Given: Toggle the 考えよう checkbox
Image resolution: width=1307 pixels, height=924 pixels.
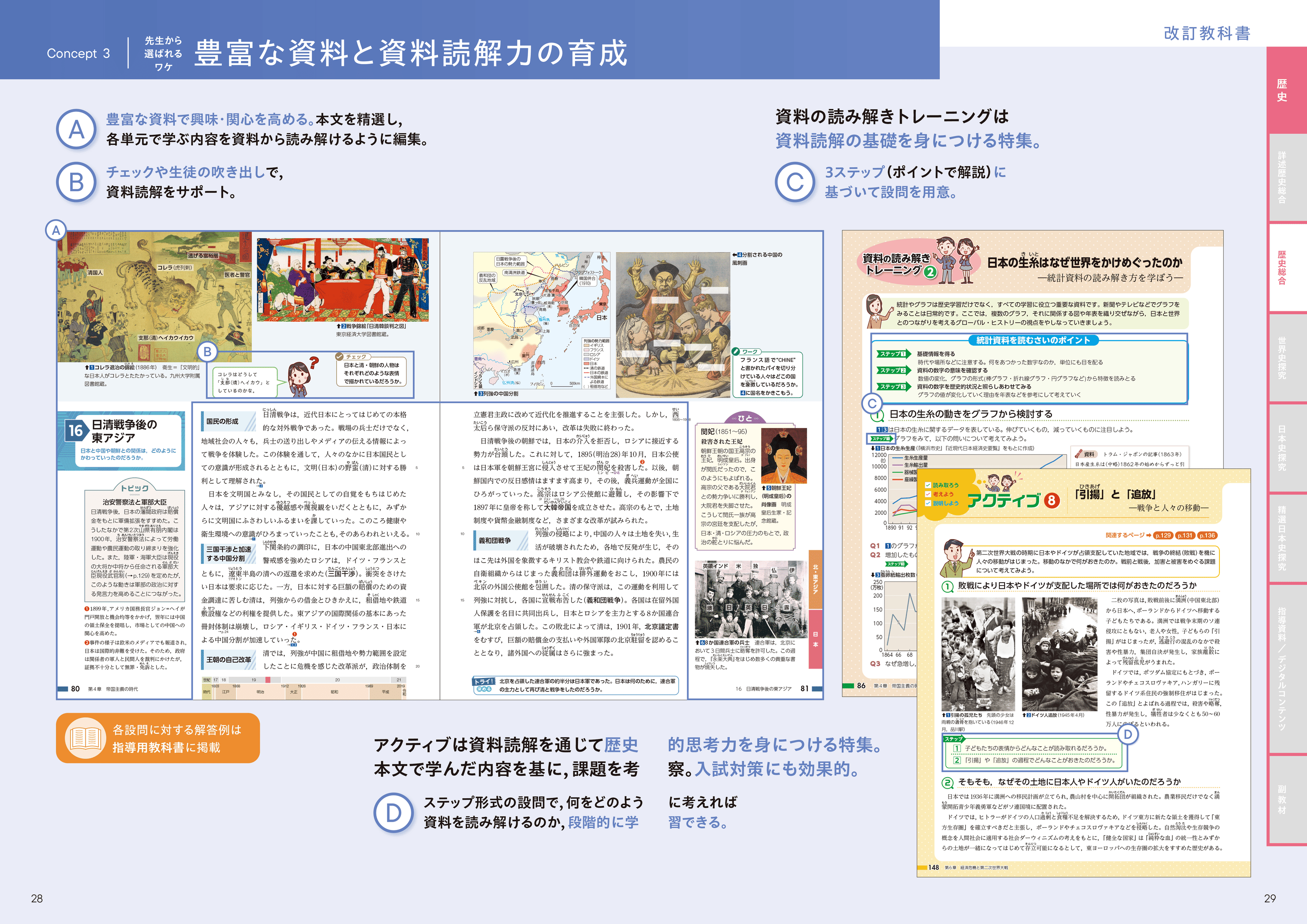Looking at the screenshot, I should point(928,494).
